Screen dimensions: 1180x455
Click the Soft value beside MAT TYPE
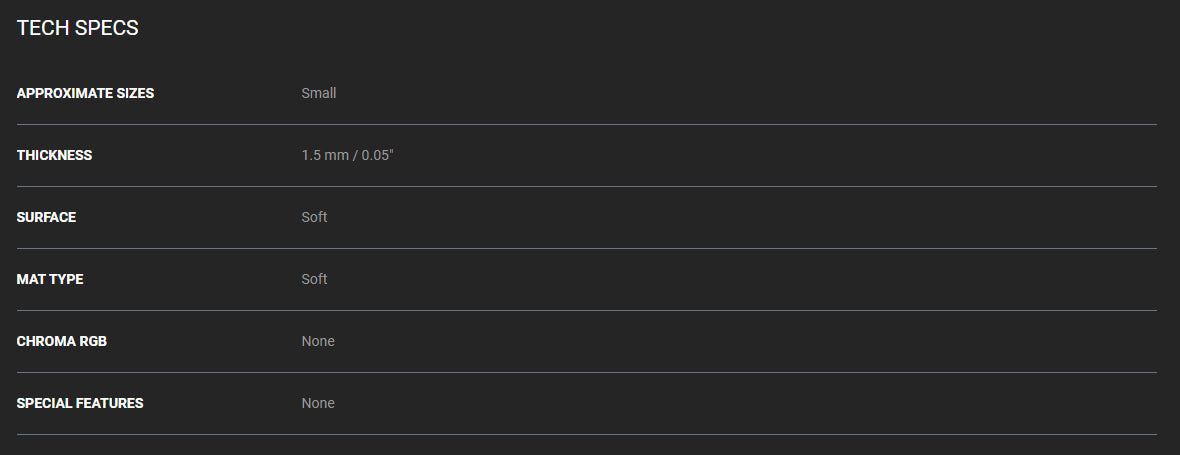click(x=315, y=279)
